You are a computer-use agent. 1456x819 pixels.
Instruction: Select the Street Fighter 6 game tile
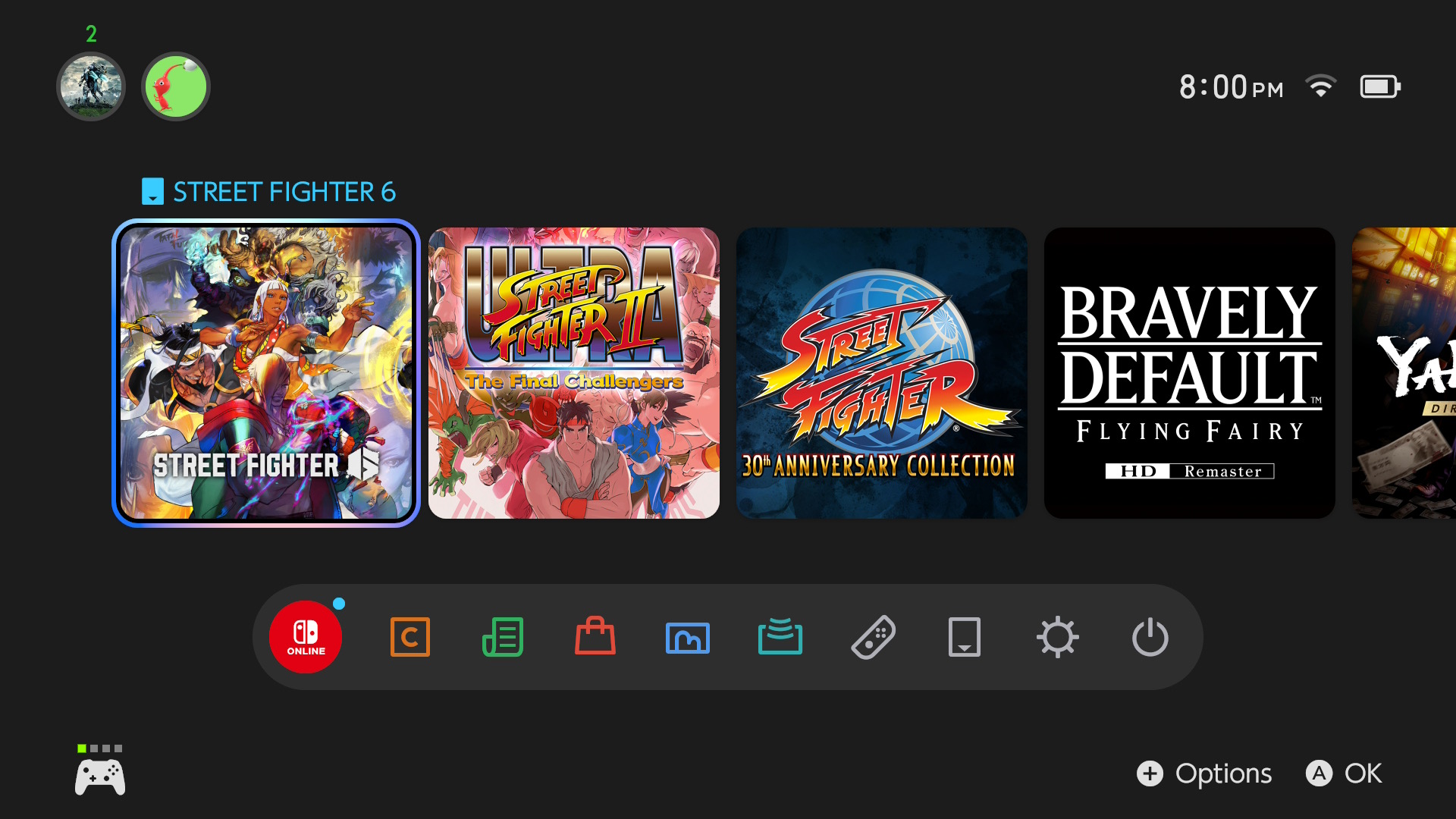point(266,373)
